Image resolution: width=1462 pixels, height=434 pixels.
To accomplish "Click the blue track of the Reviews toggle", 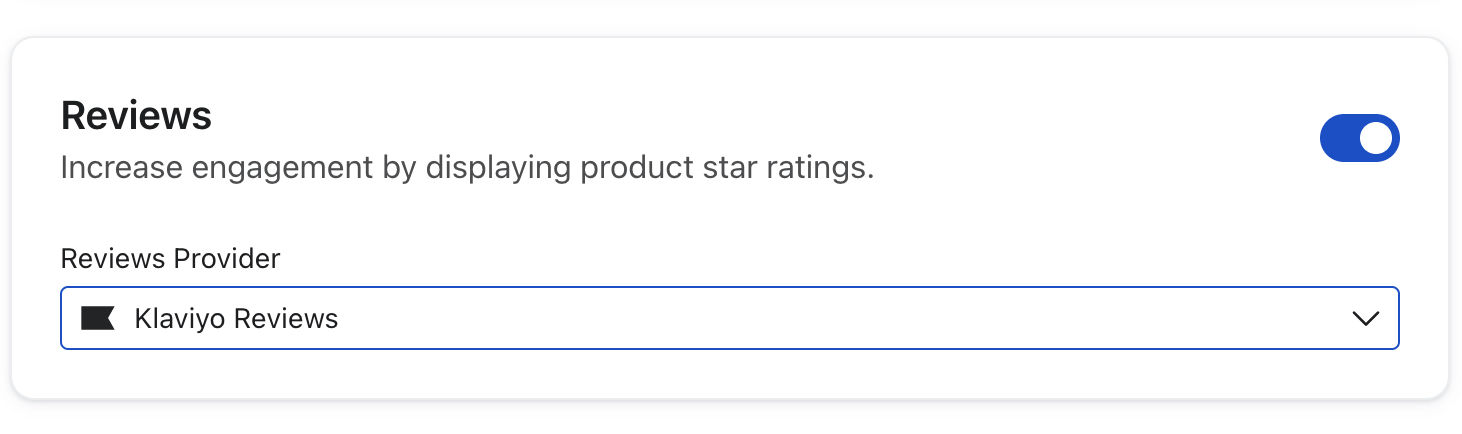I will (1340, 138).
